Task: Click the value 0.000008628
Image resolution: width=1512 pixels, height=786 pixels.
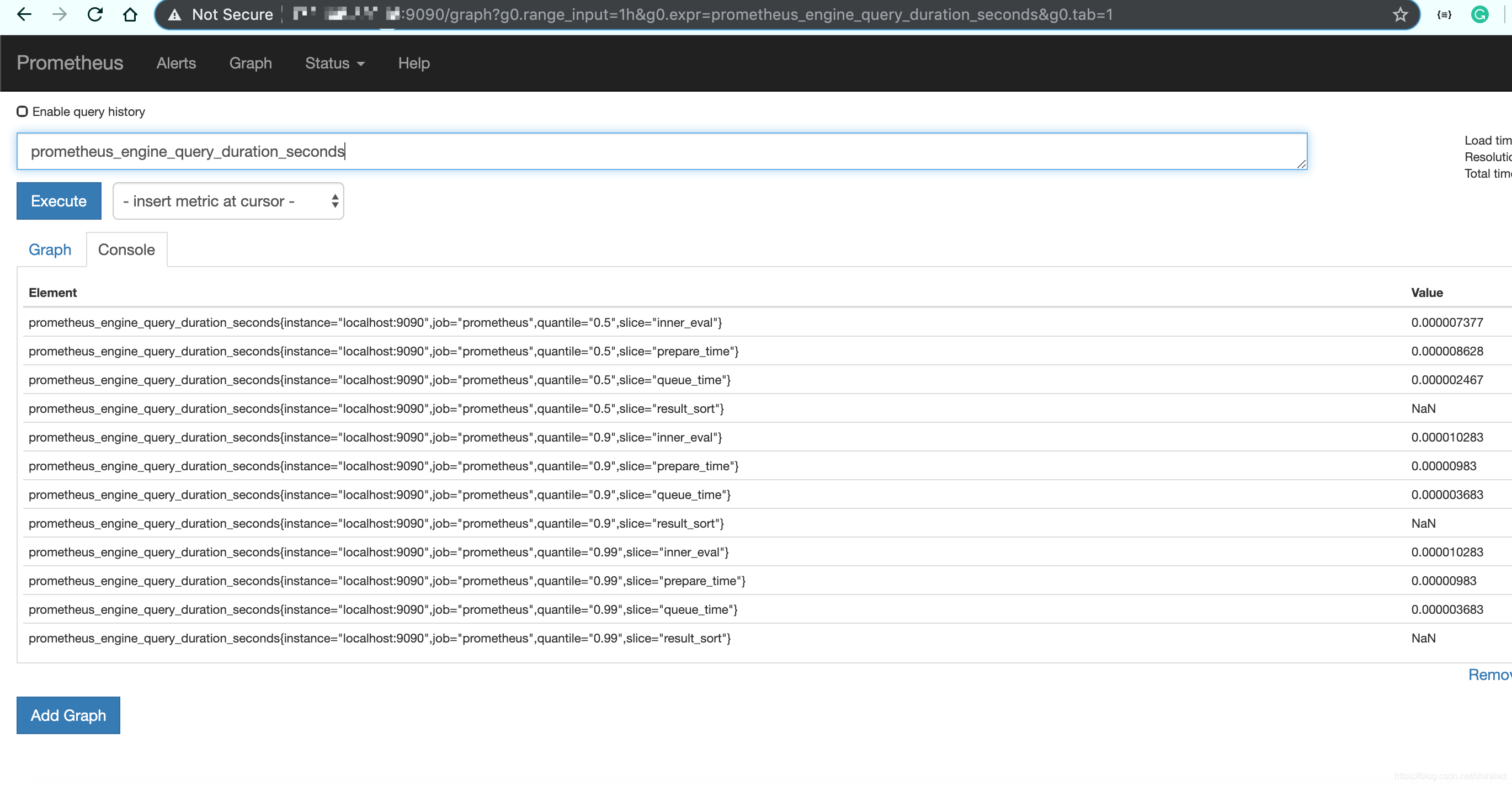Action: pyautogui.click(x=1447, y=351)
